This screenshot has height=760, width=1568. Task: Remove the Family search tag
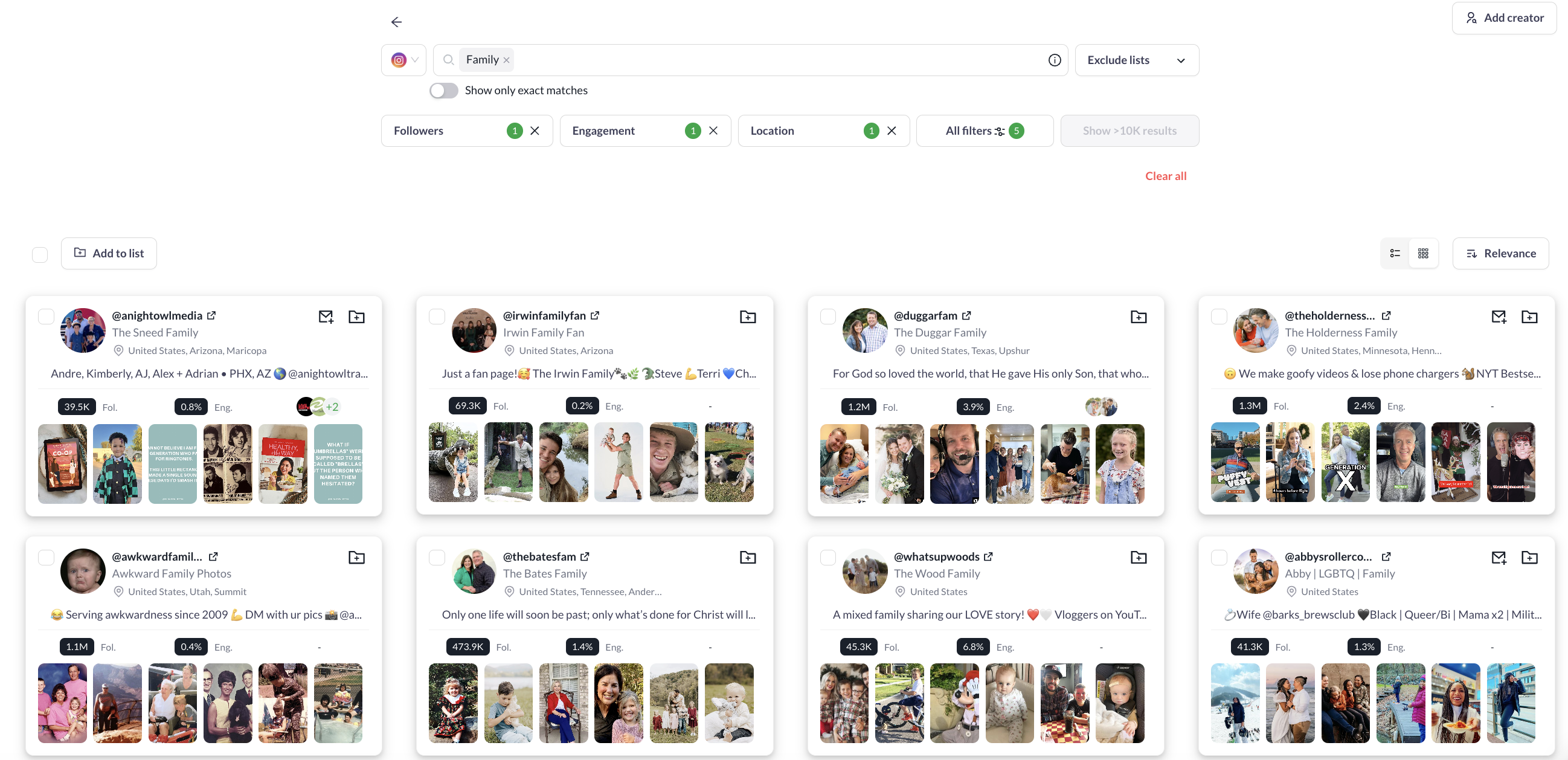click(506, 60)
